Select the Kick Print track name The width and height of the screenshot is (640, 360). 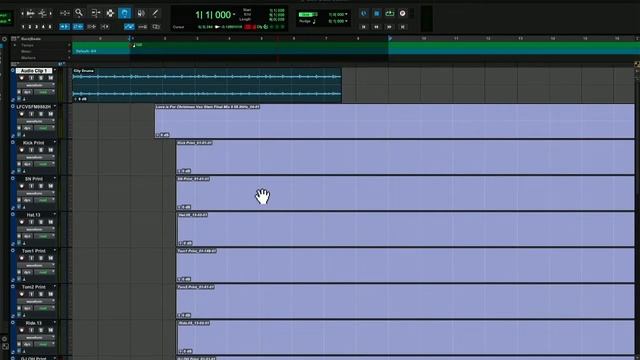click(x=33, y=143)
